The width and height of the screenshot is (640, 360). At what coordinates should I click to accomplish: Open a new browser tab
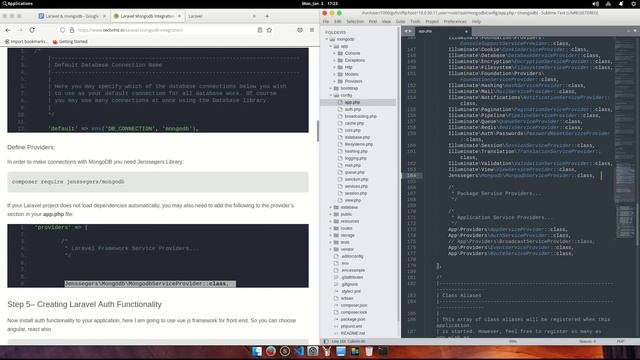pos(267,16)
